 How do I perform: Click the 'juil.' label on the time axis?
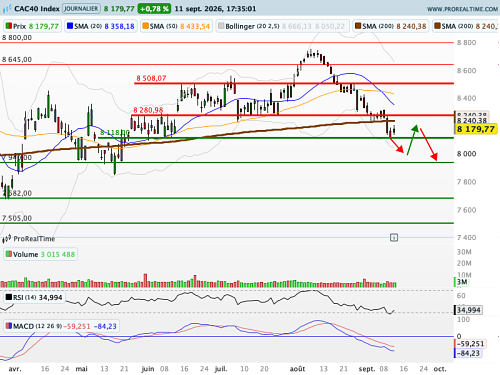(x=221, y=369)
